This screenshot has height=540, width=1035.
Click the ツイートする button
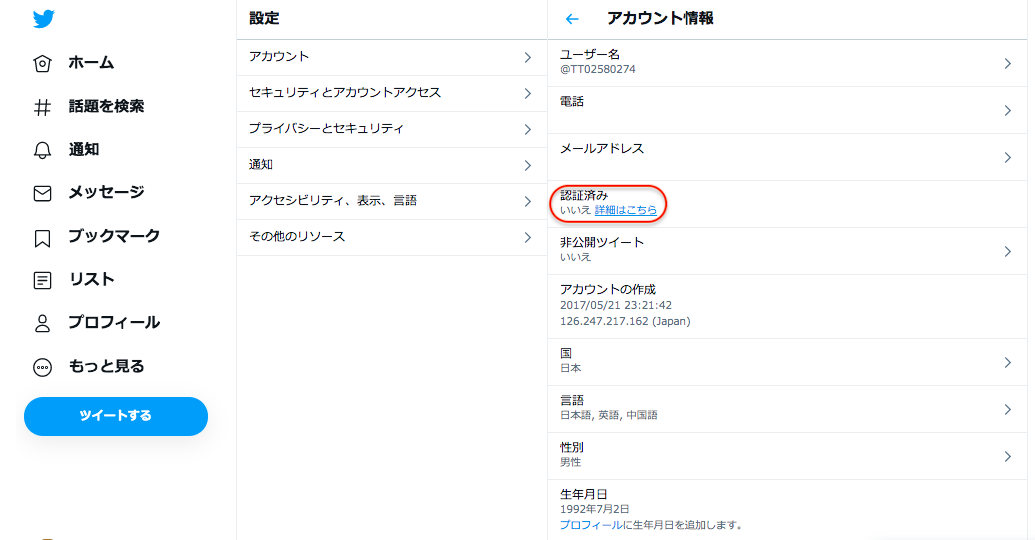click(116, 416)
